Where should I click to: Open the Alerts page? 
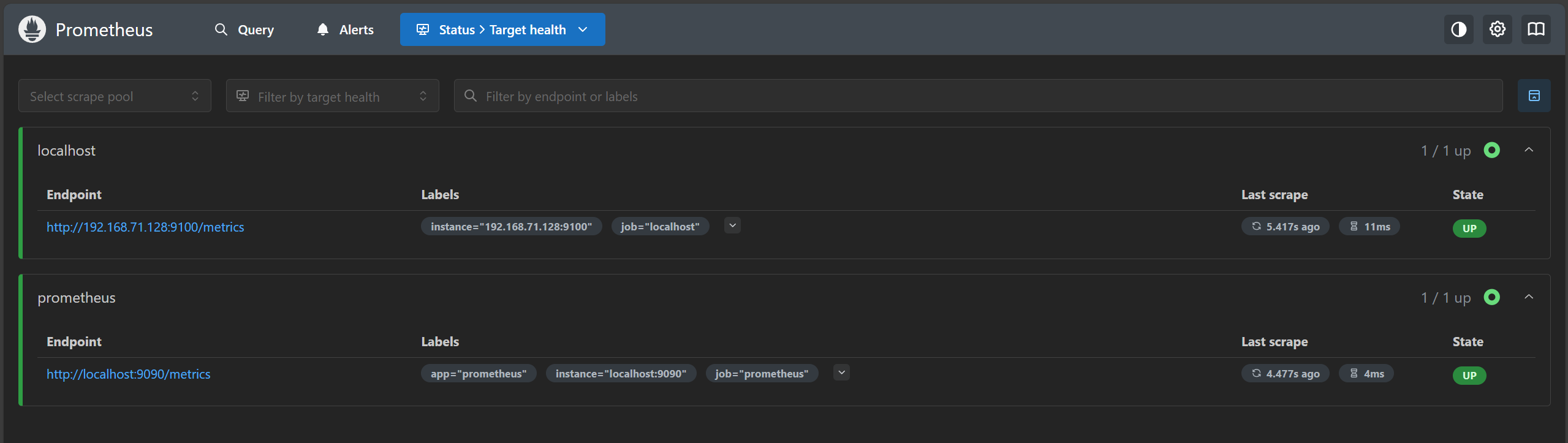pyautogui.click(x=346, y=29)
